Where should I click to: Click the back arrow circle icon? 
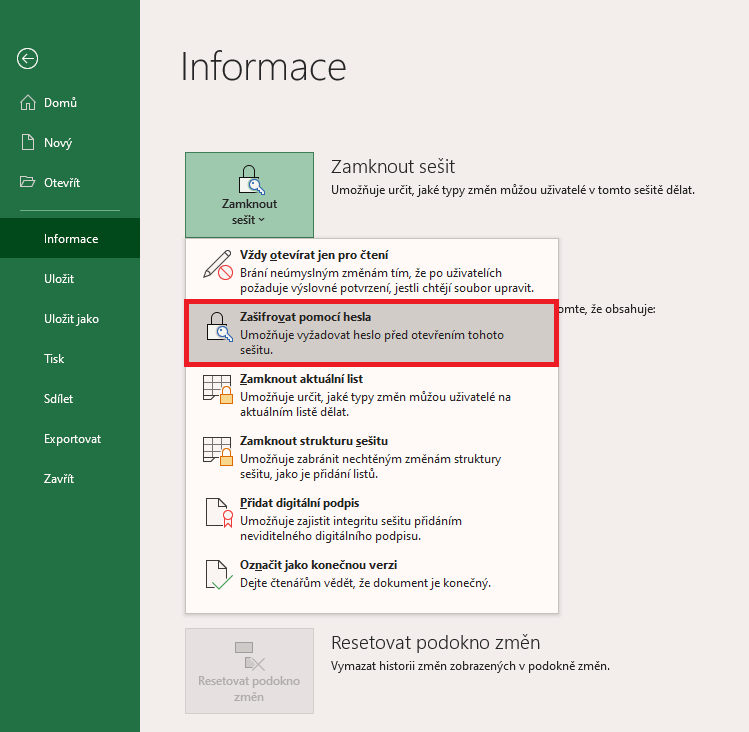(x=27, y=59)
